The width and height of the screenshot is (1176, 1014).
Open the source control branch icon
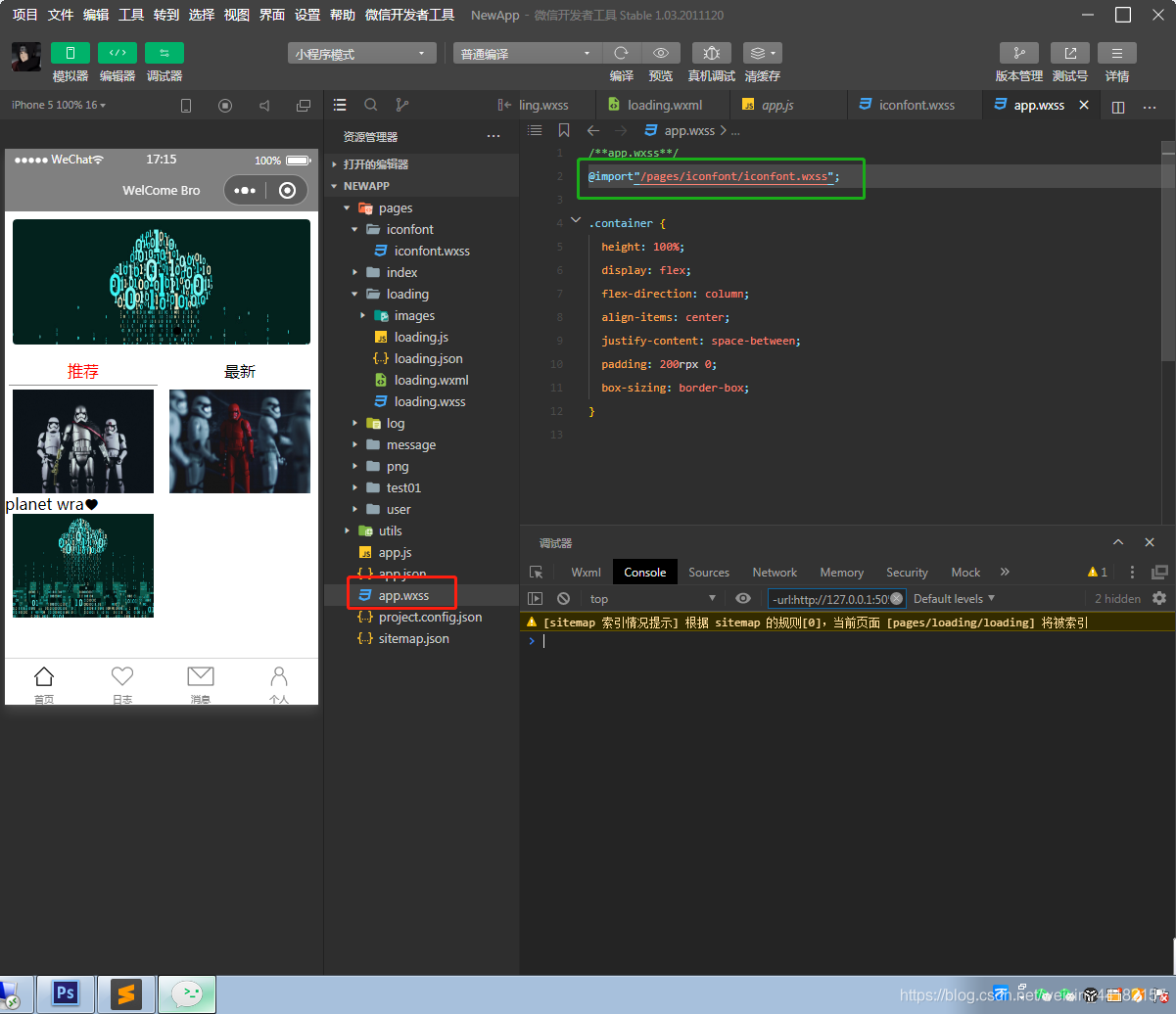401,105
